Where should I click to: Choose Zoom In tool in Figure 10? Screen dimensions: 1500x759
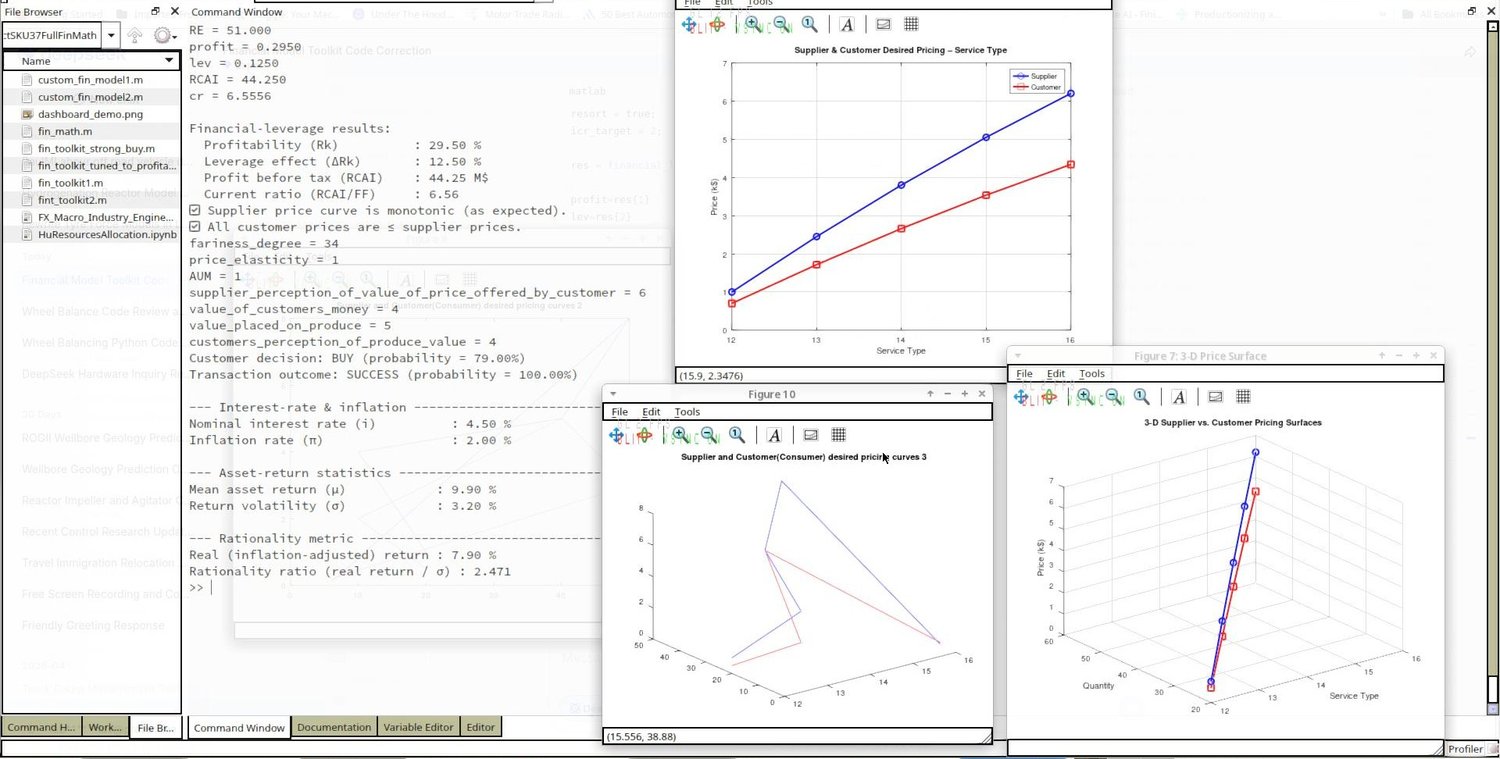point(680,435)
